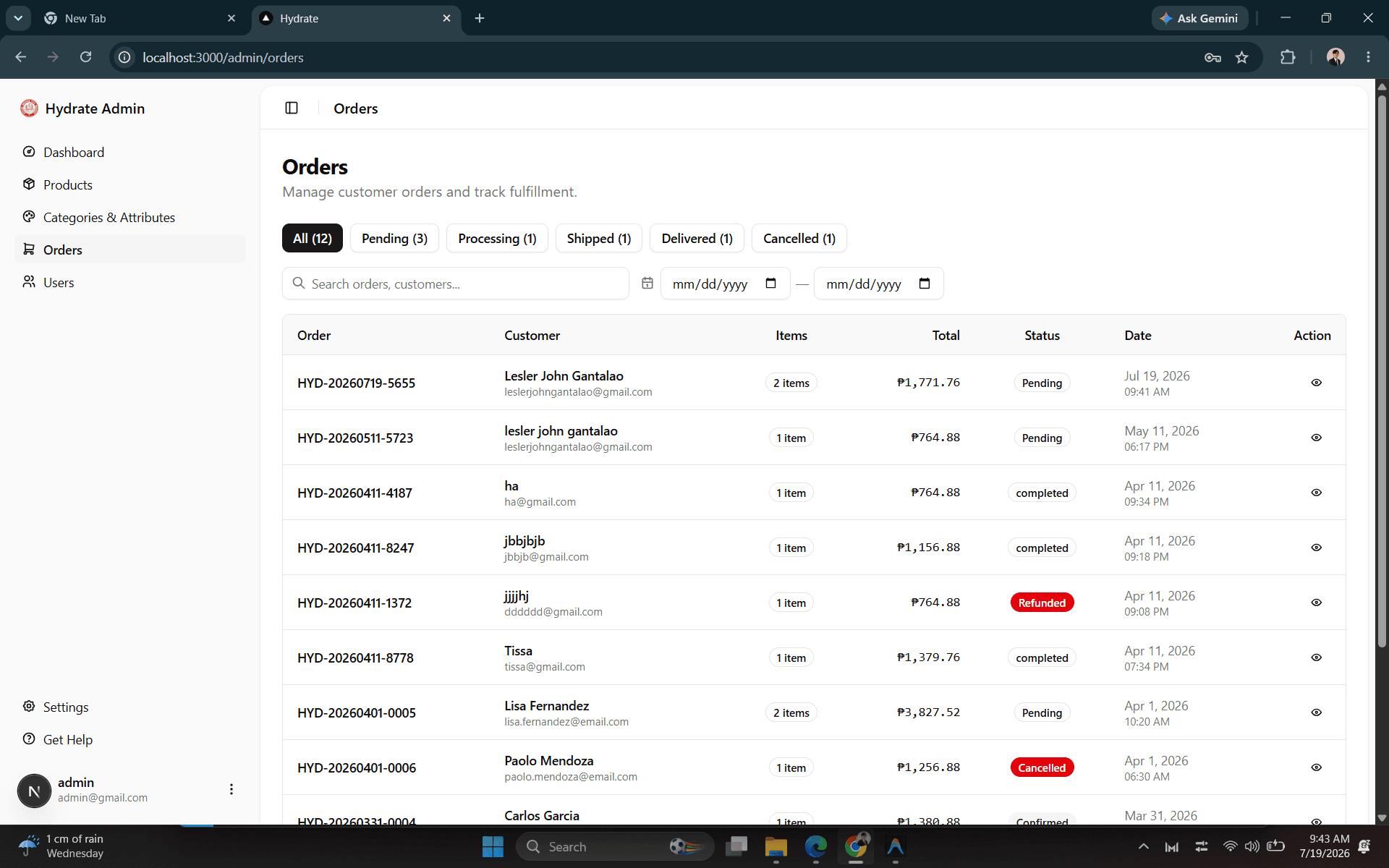Open the Windows Start menu

pyautogui.click(x=493, y=846)
